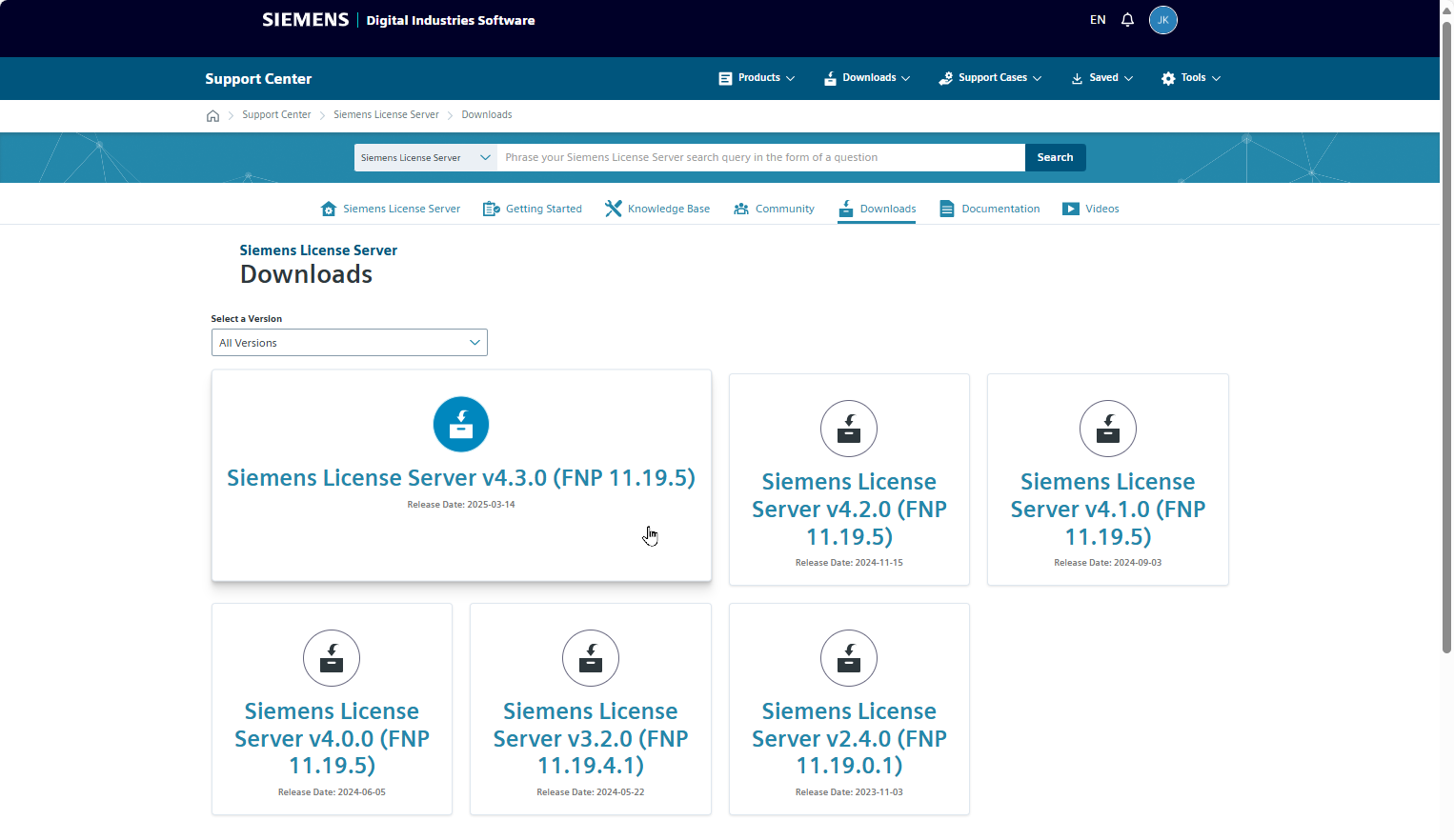This screenshot has height=840, width=1454.
Task: Click the Siemens License Server tab label
Action: click(x=401, y=209)
